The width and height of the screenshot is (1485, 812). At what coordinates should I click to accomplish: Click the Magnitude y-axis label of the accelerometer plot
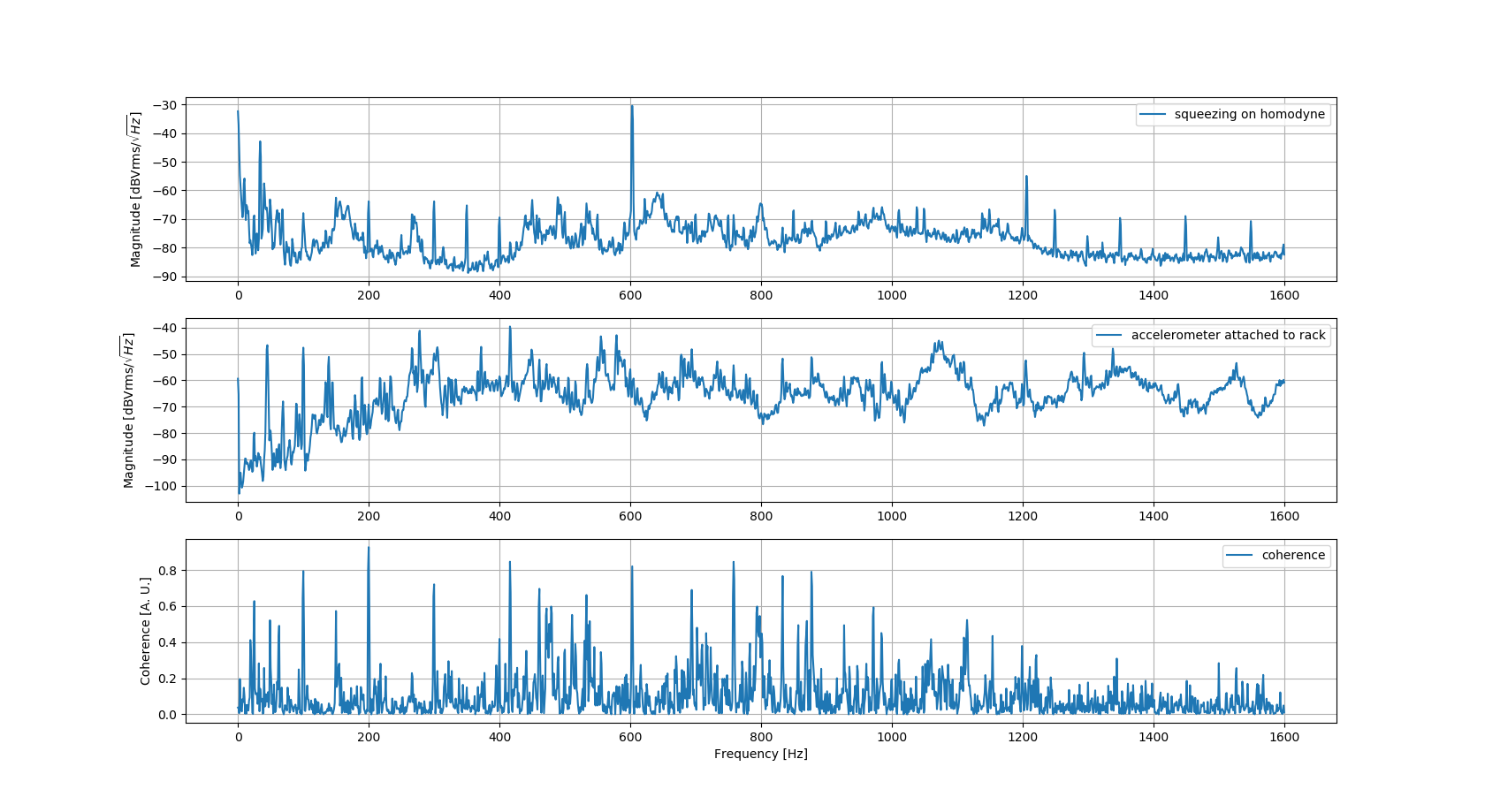point(129,410)
